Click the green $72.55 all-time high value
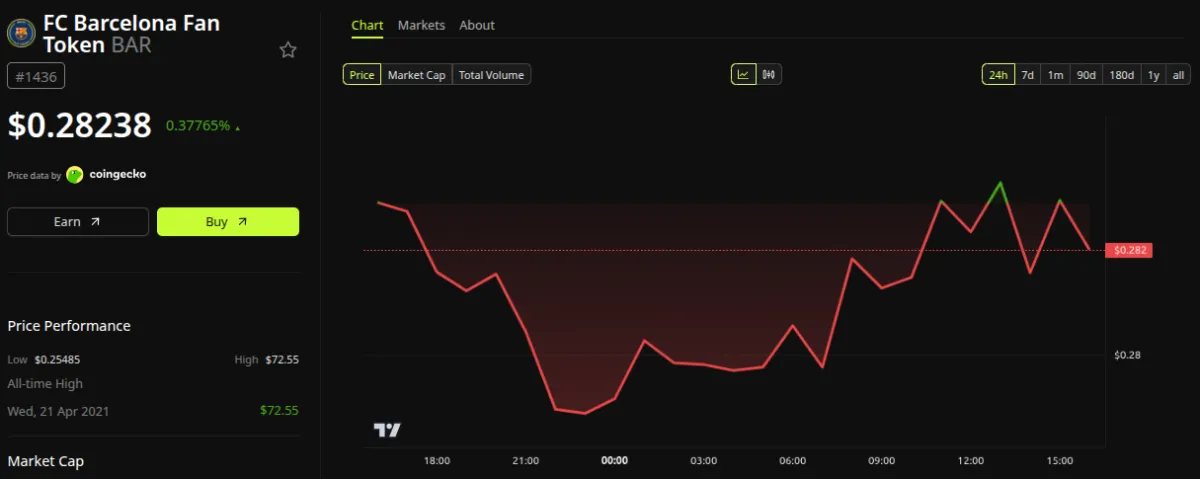The width and height of the screenshot is (1200, 479). [x=279, y=411]
